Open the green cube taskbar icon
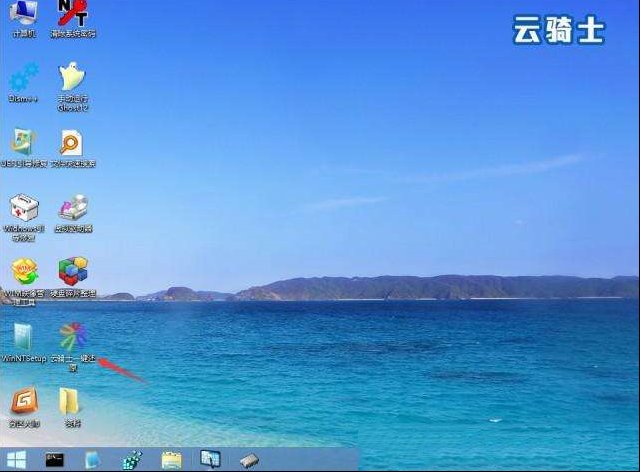The height and width of the screenshot is (472, 640). 131,460
